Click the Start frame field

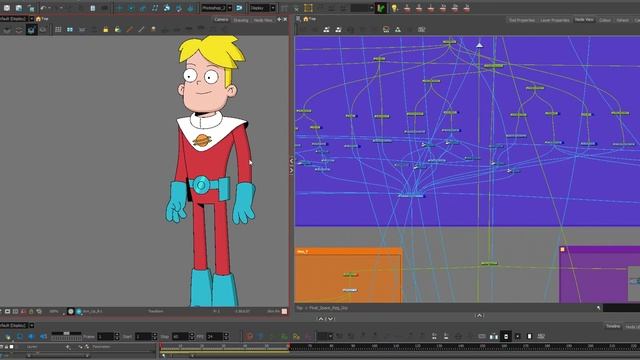point(143,336)
